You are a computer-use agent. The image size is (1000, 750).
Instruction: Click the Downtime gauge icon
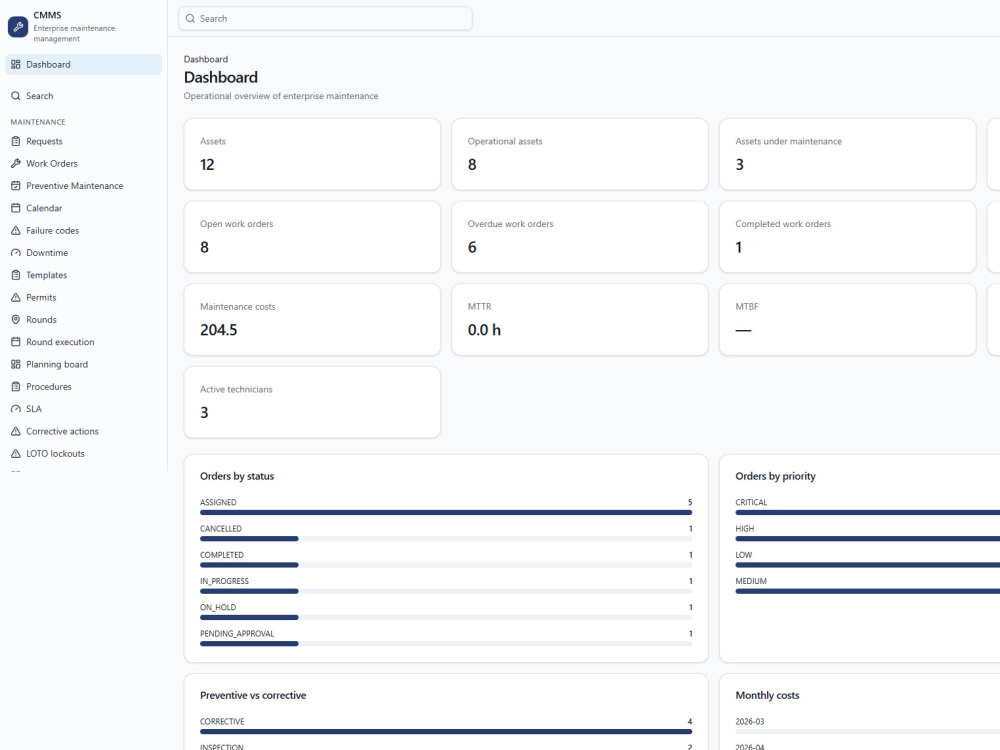point(16,253)
